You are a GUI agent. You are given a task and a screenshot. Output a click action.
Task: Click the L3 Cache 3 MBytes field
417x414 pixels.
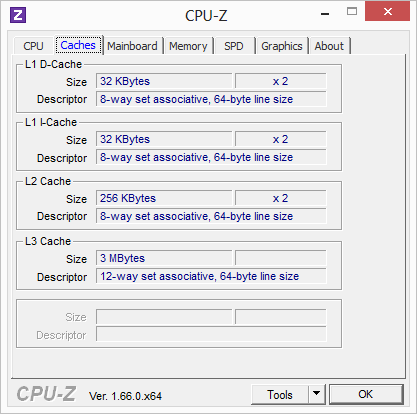click(164, 258)
